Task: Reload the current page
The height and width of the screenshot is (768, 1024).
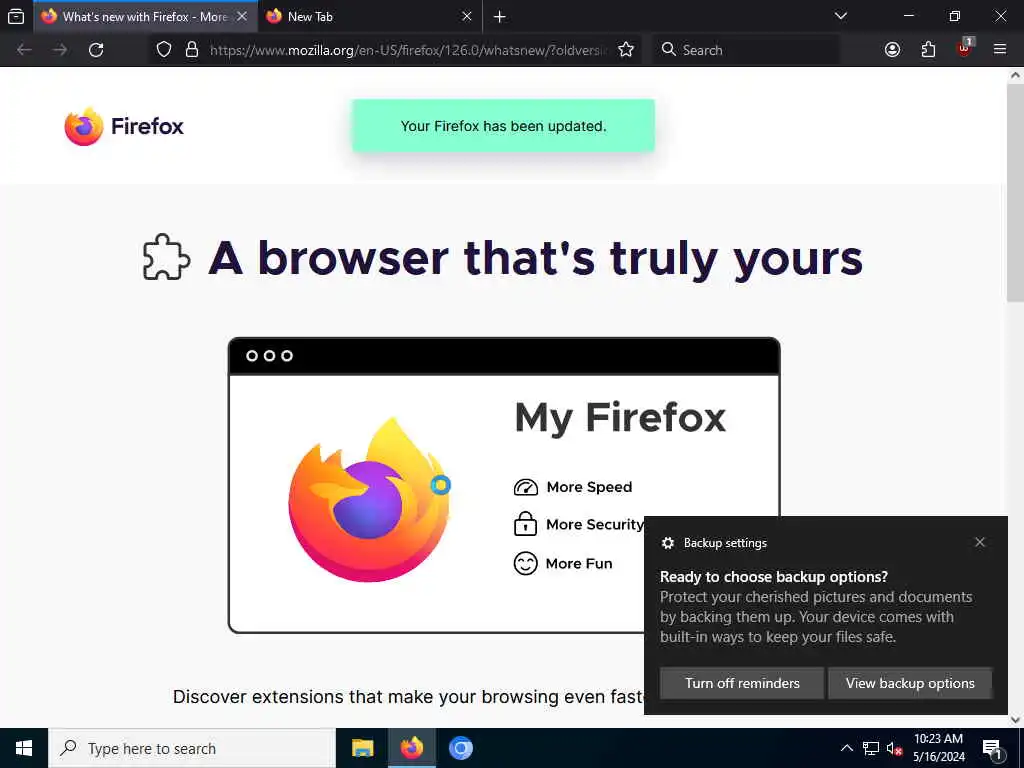Action: click(96, 50)
